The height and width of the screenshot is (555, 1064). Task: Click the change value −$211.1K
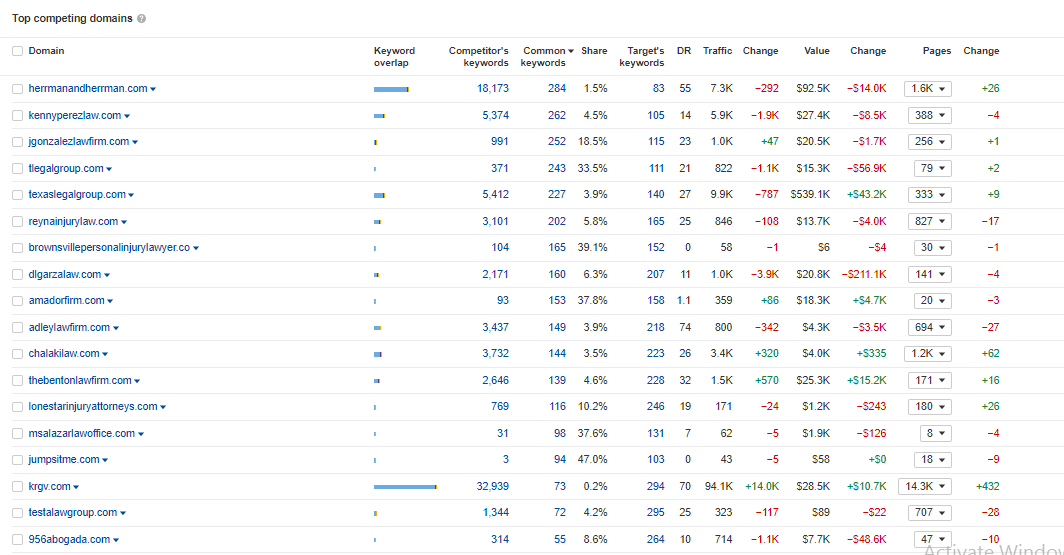[x=864, y=274]
